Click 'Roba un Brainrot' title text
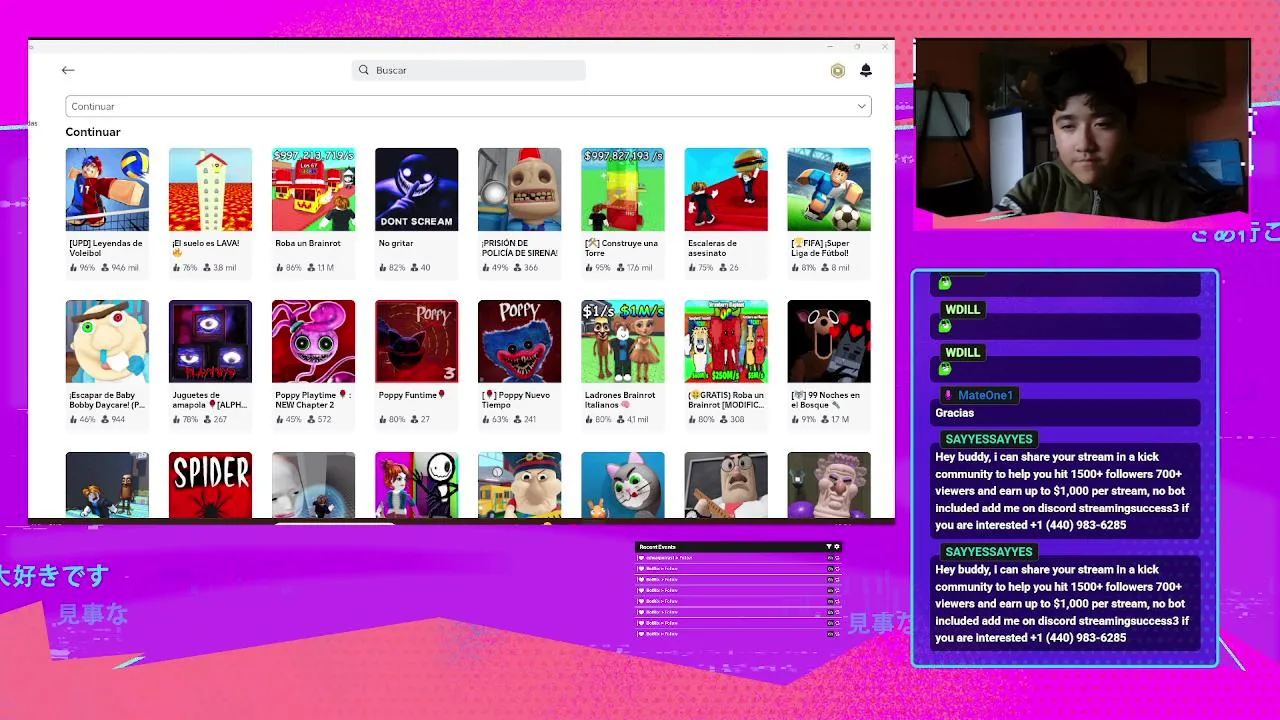The height and width of the screenshot is (720, 1280). pyautogui.click(x=308, y=243)
